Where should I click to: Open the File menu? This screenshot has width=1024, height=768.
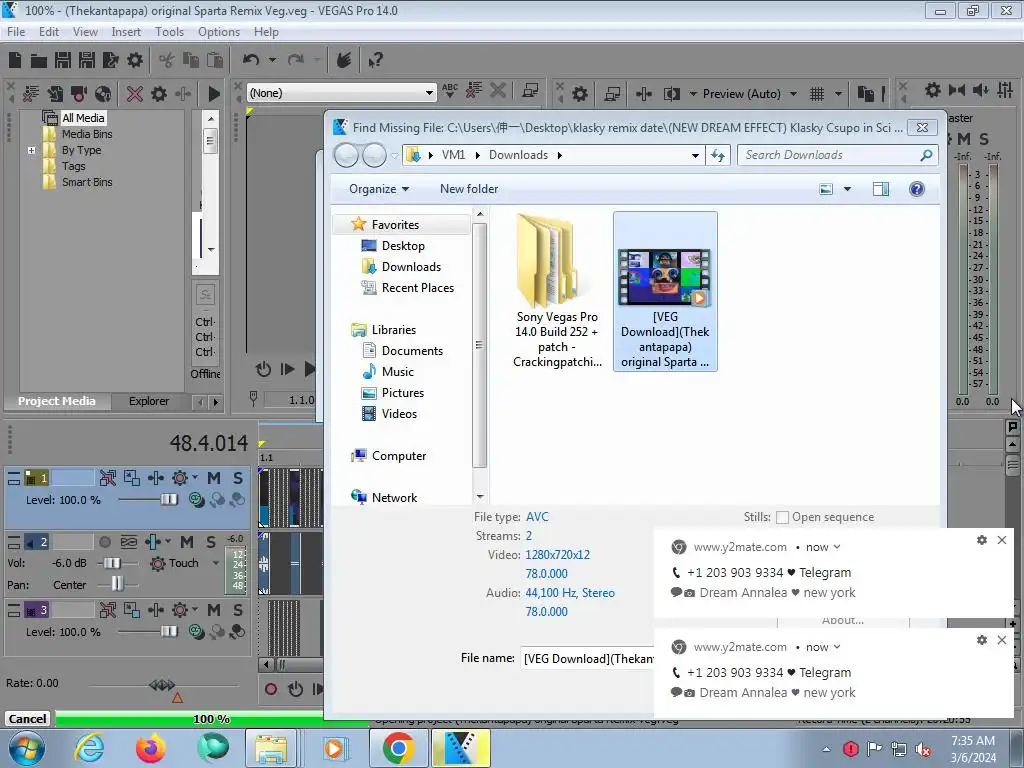click(16, 32)
